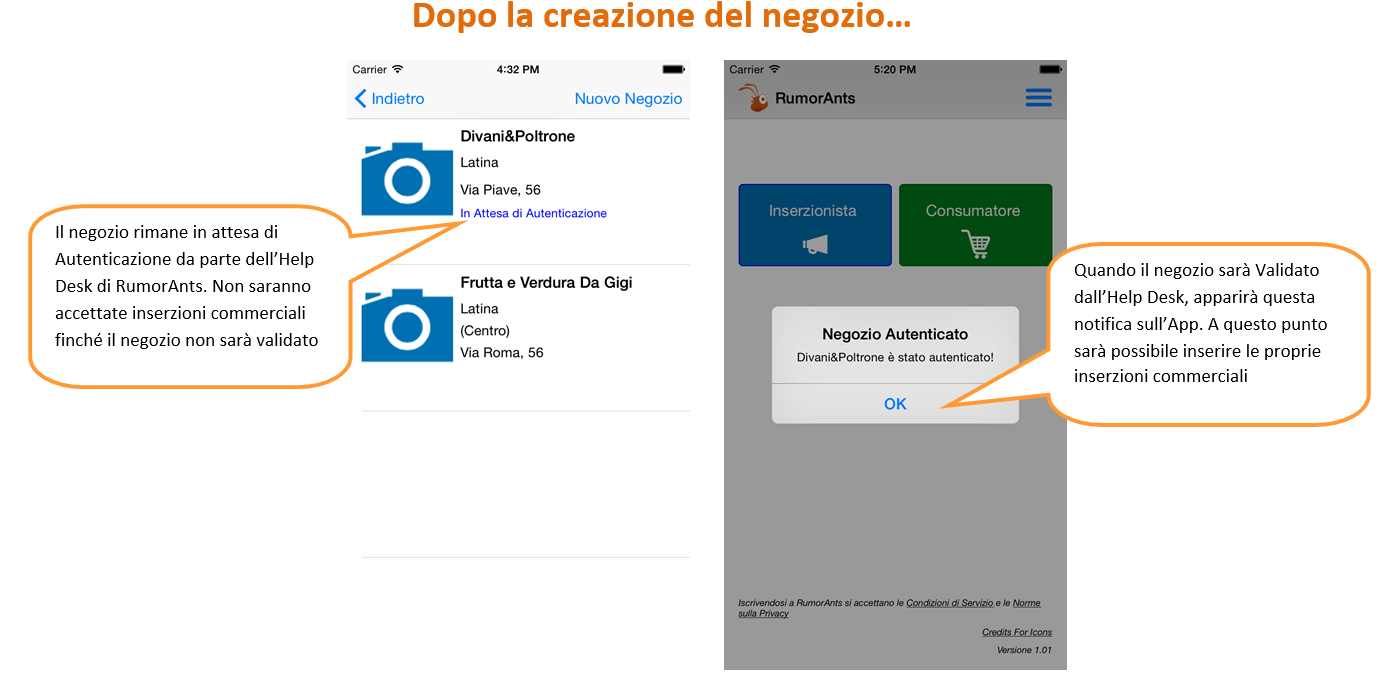Click the RumorAnts ant logo

[x=753, y=97]
